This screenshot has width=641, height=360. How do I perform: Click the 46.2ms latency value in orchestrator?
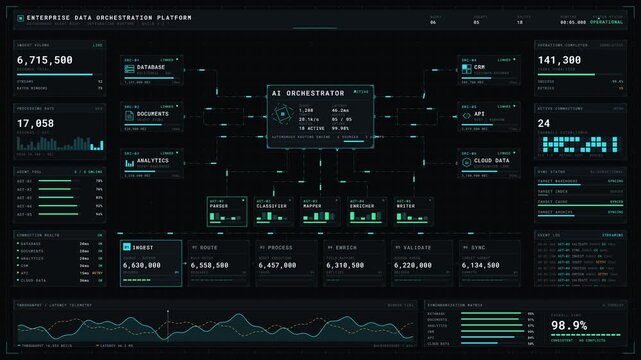(340, 110)
